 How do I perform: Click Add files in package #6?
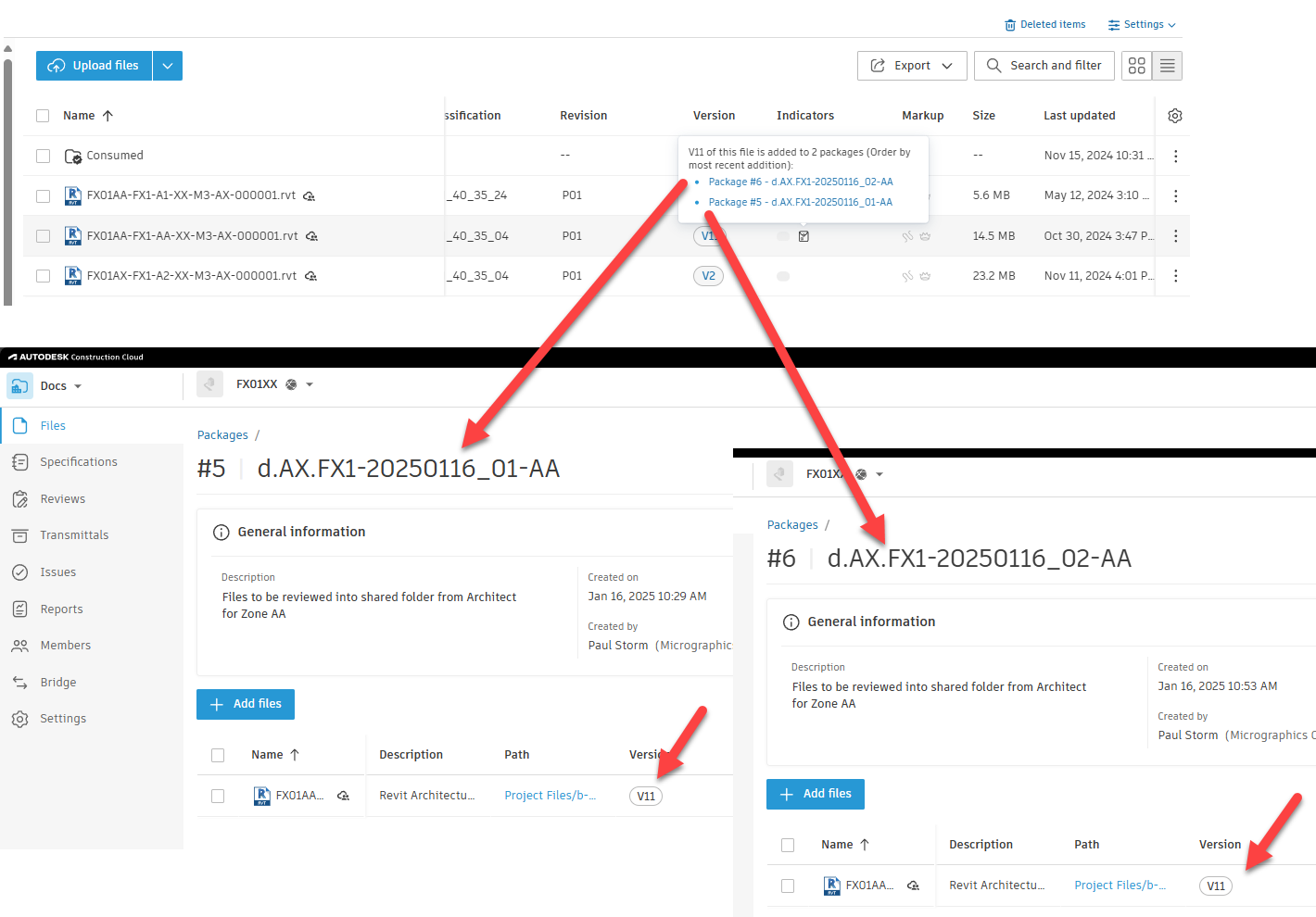pos(816,794)
